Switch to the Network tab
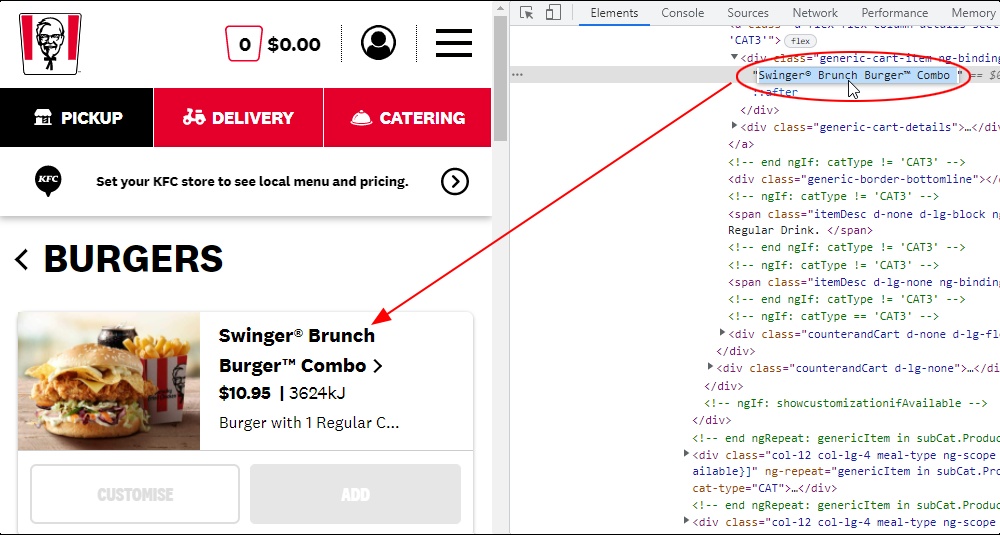This screenshot has width=1000, height=535. 815,13
